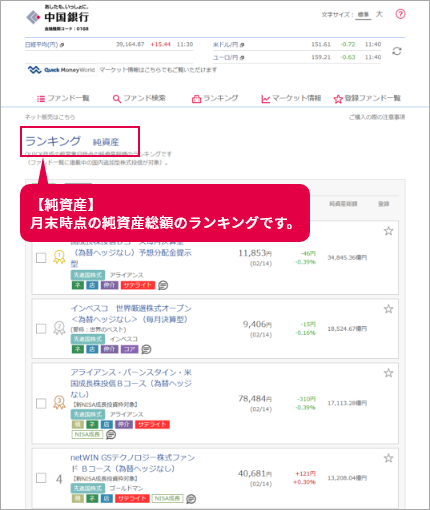Star the netWIN GSテクノロジー fund
430x510 pixels.
(x=388, y=458)
